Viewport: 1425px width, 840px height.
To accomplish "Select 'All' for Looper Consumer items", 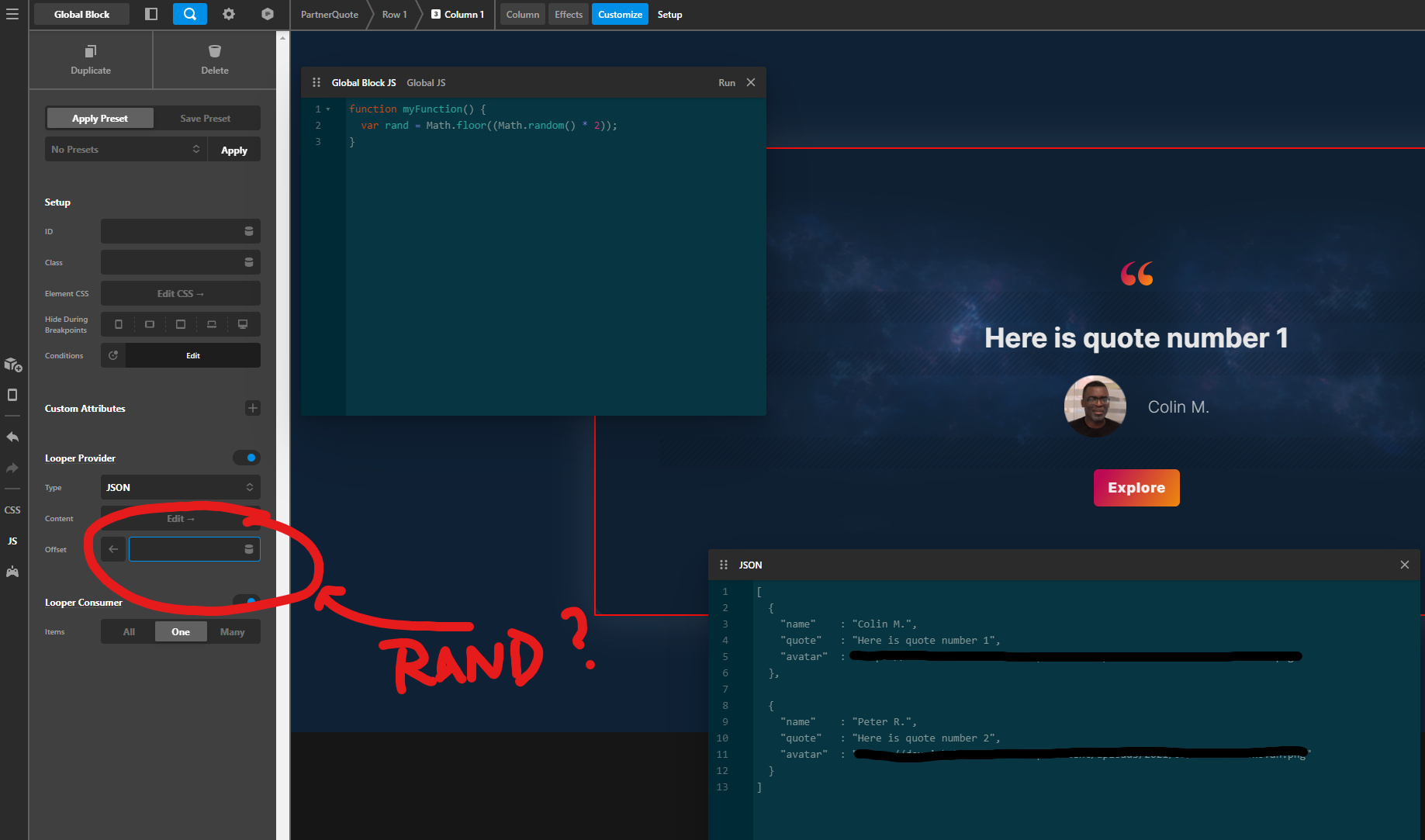I will pyautogui.click(x=129, y=631).
